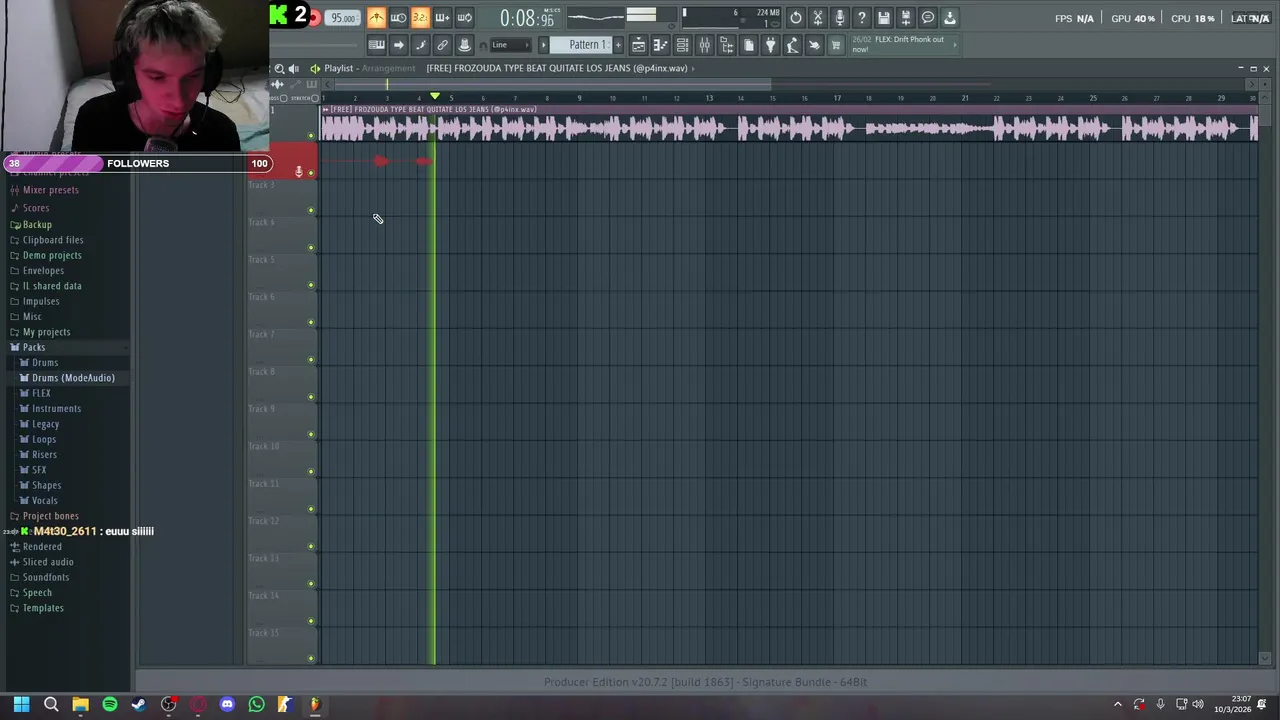The height and width of the screenshot is (720, 1280).
Task: Click the FROZOUDA audio clip waveform
Action: point(788,128)
